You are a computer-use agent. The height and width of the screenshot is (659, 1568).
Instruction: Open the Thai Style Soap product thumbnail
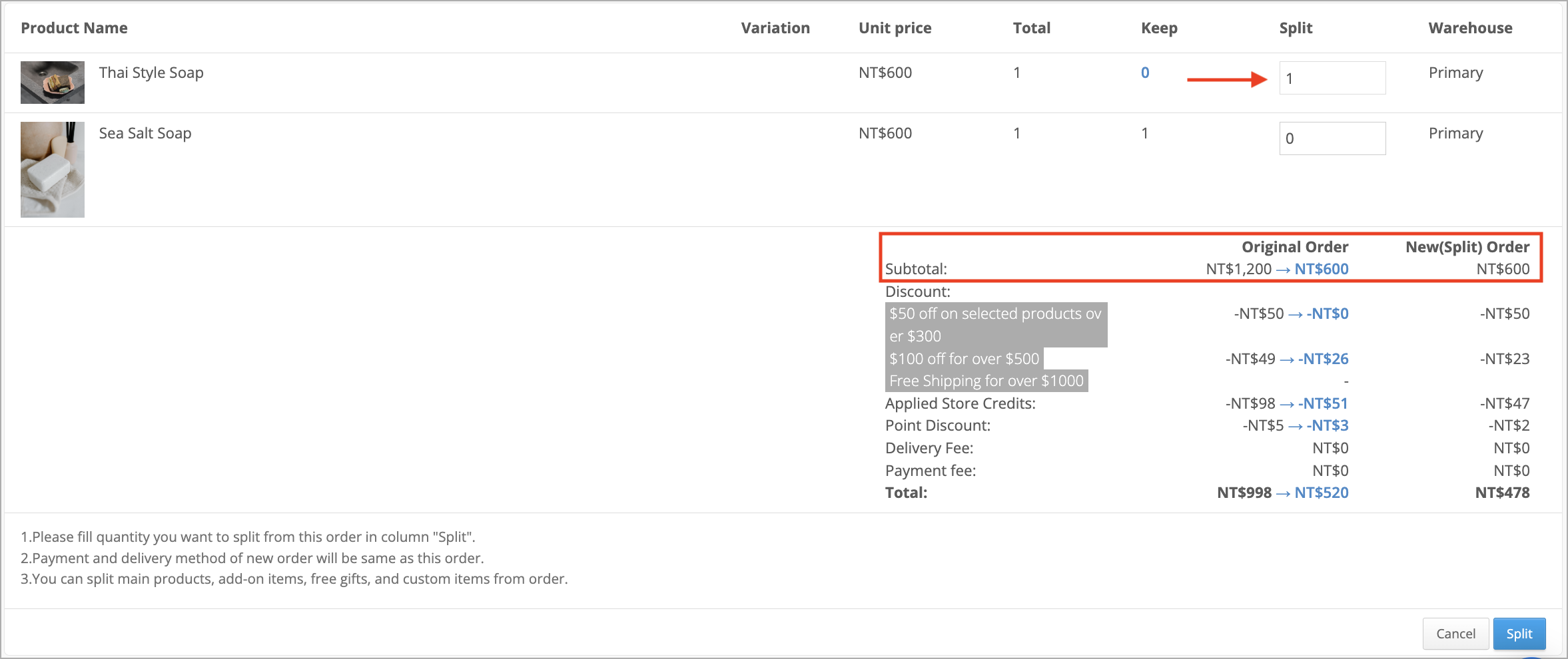[53, 83]
